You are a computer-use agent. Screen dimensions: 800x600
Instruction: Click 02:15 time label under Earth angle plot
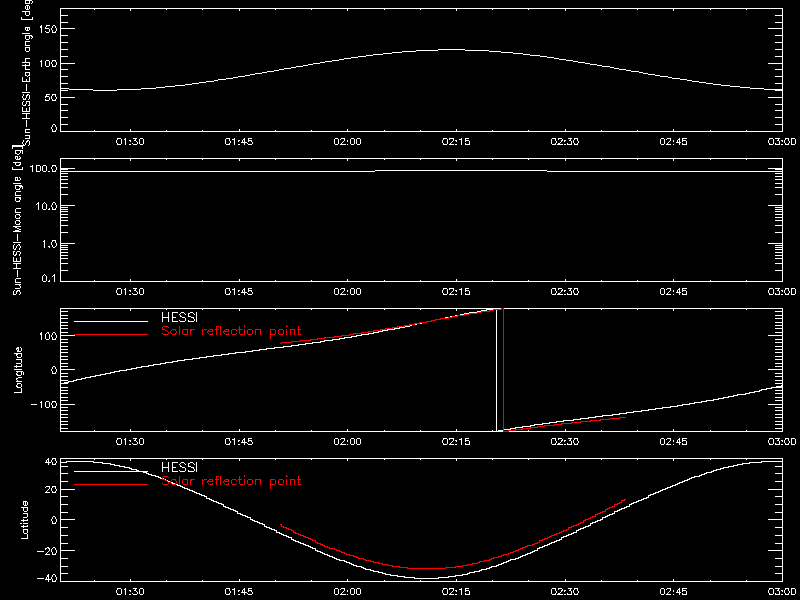(x=456, y=142)
